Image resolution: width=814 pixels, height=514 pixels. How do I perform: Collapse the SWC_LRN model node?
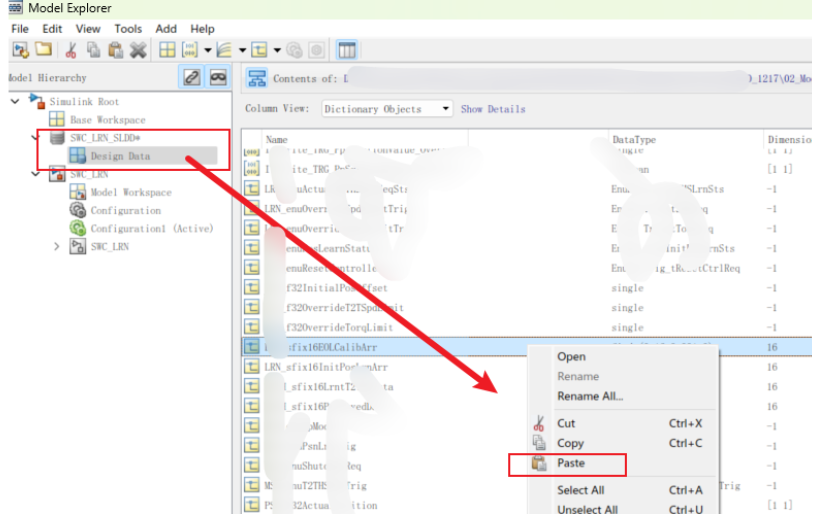click(36, 174)
